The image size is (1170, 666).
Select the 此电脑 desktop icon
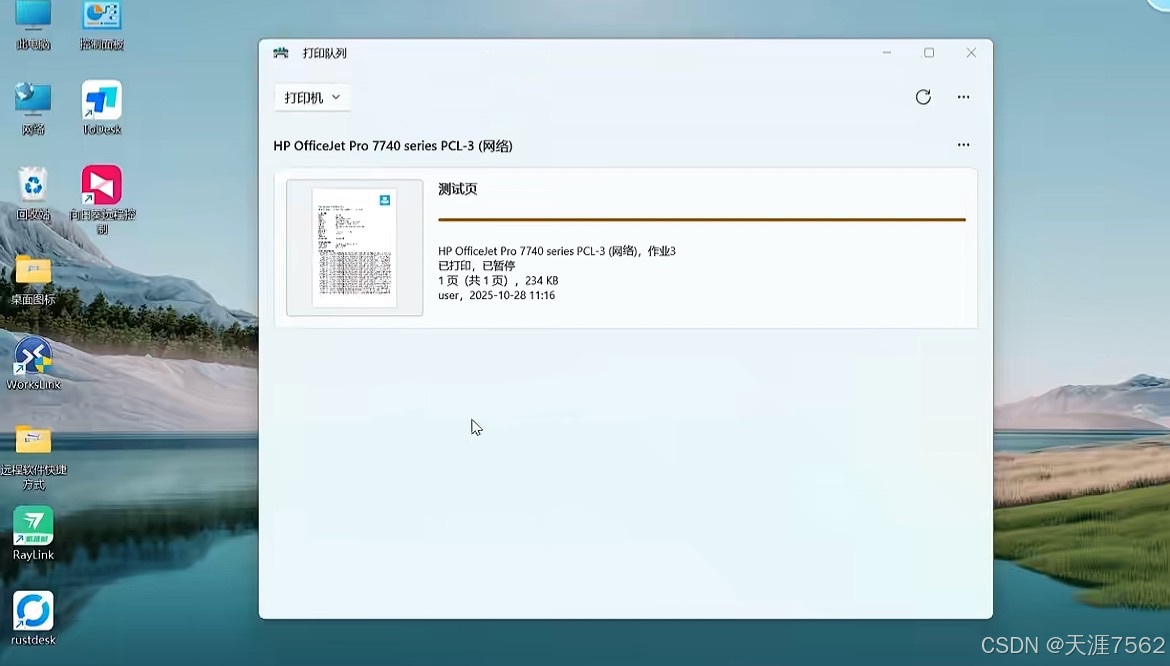pyautogui.click(x=33, y=24)
